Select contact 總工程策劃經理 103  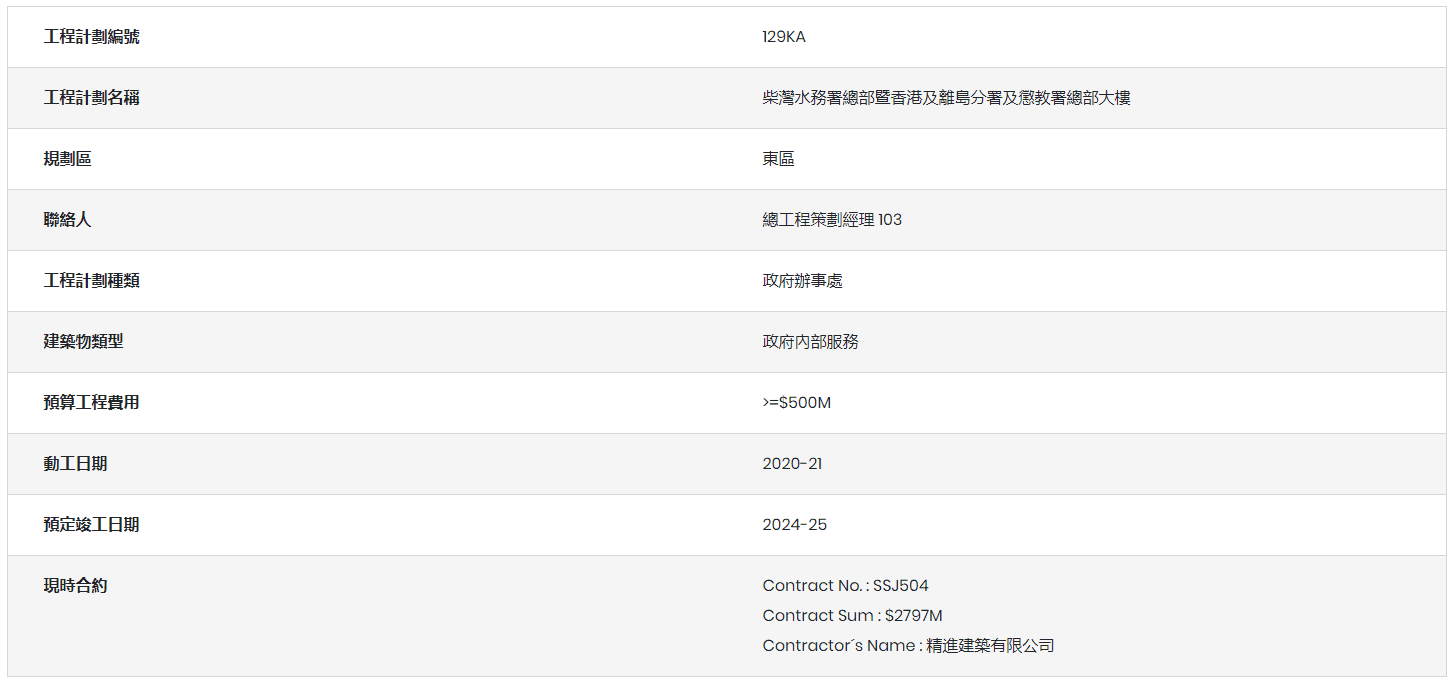point(832,220)
